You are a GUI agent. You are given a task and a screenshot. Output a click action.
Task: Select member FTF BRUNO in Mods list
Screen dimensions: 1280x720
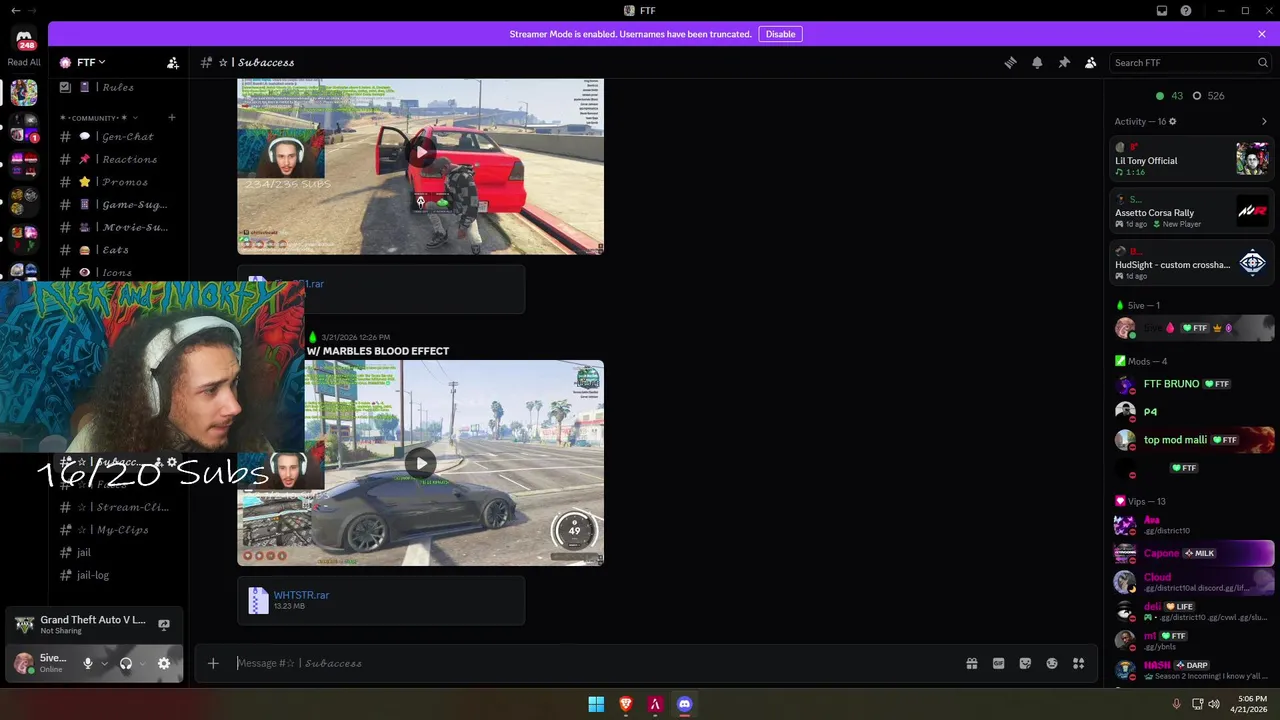(x=1191, y=384)
